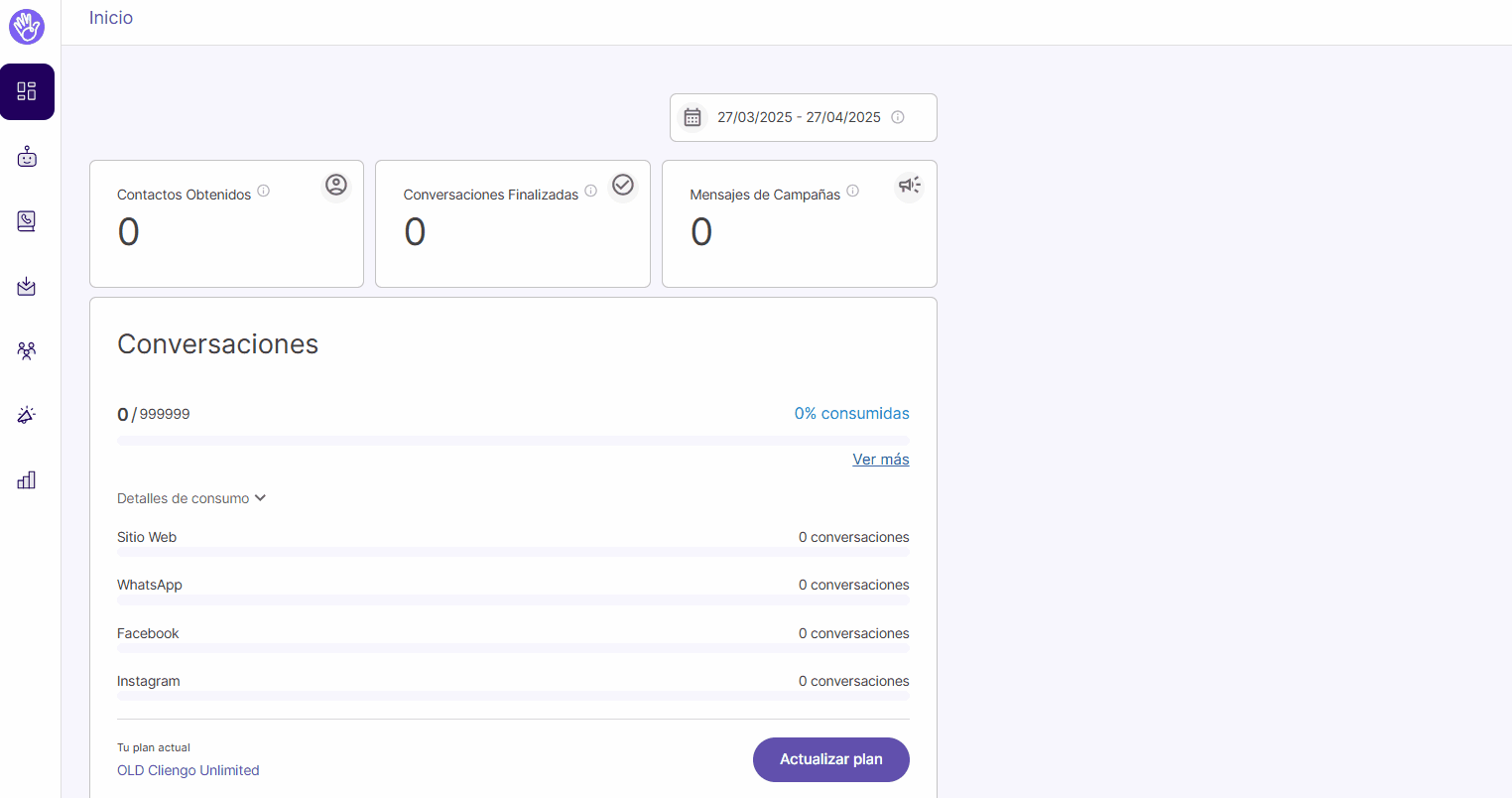Click the contact icon on Contactos Obtenidos card
Viewport: 1512px width, 798px height.
pyautogui.click(x=335, y=185)
